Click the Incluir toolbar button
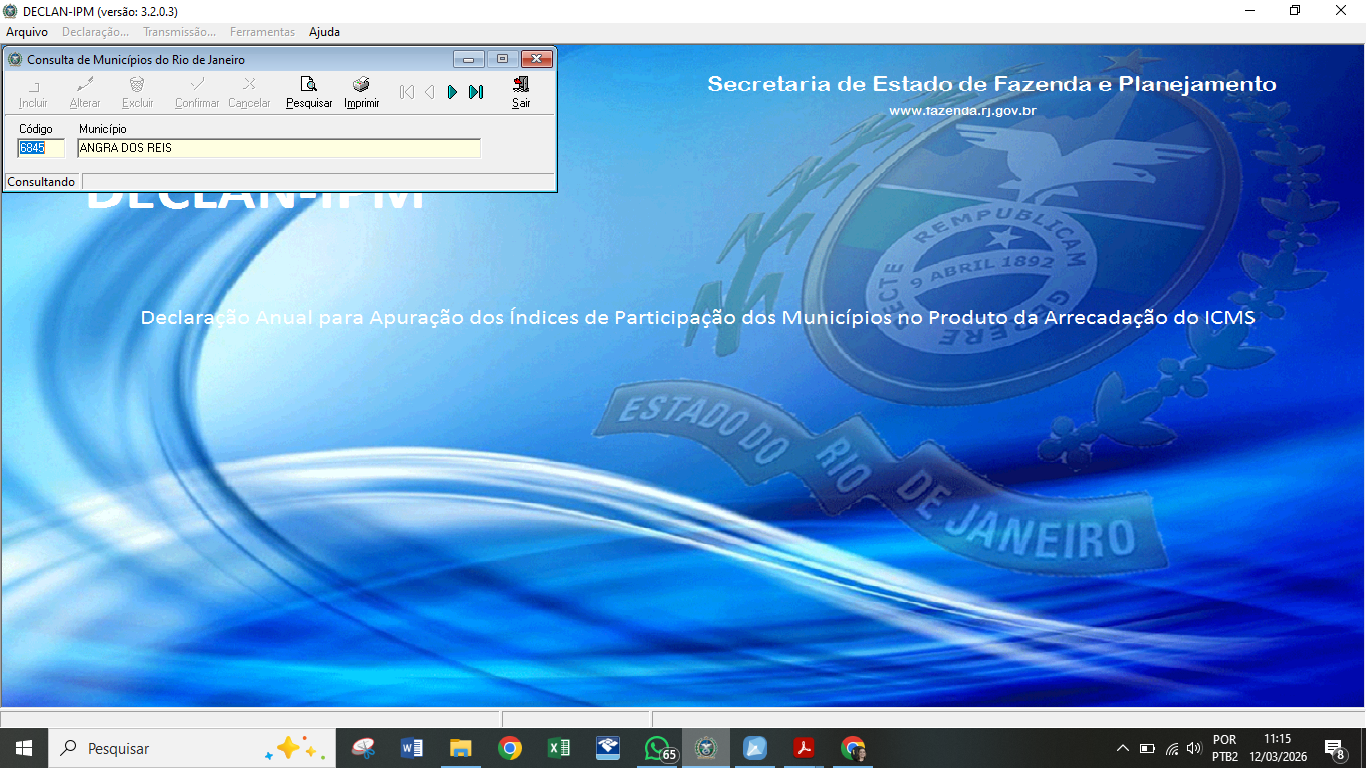 [33, 92]
